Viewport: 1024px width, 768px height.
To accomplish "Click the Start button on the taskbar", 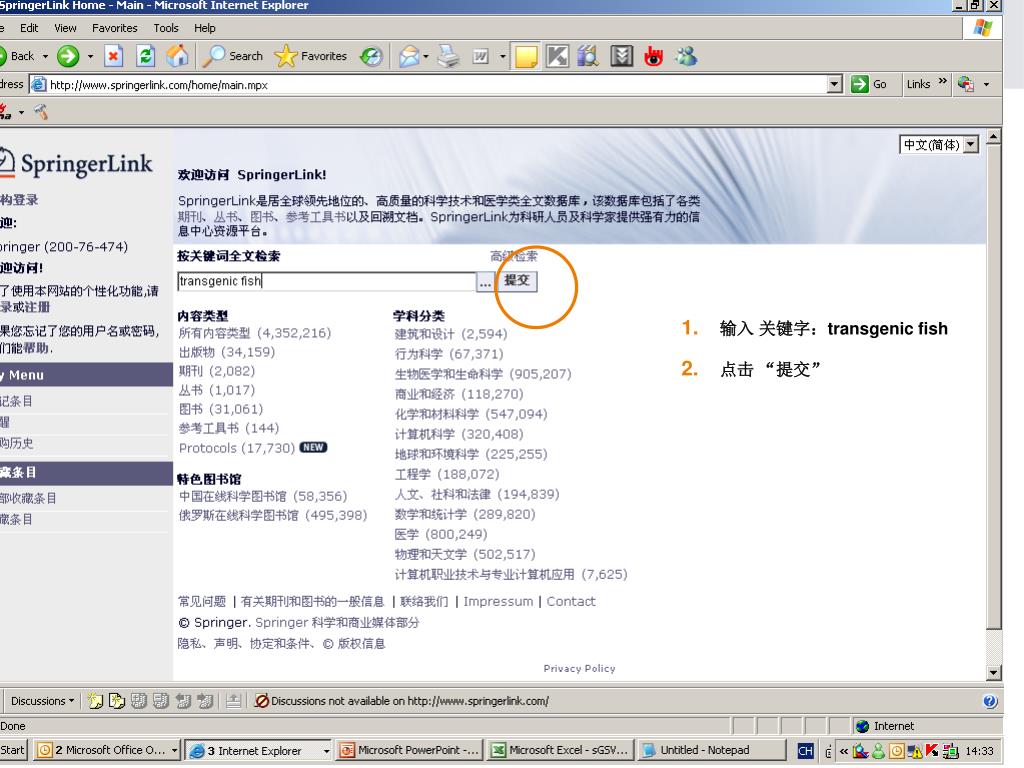I will pos(12,750).
